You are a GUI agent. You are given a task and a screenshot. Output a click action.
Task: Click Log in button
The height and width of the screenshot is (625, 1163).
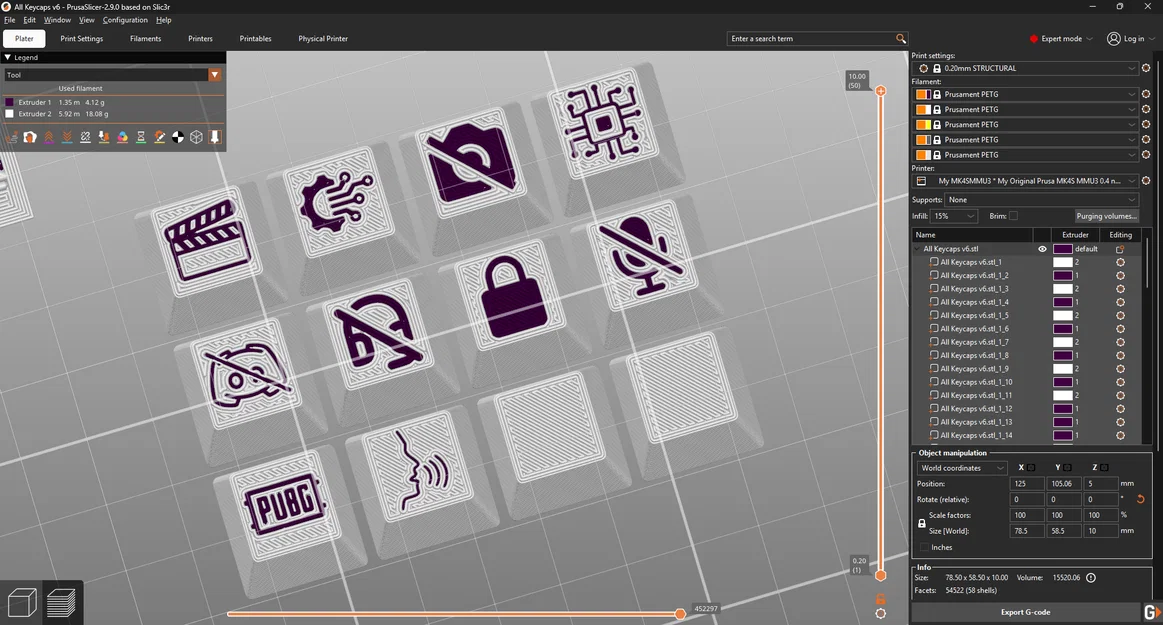[1131, 39]
